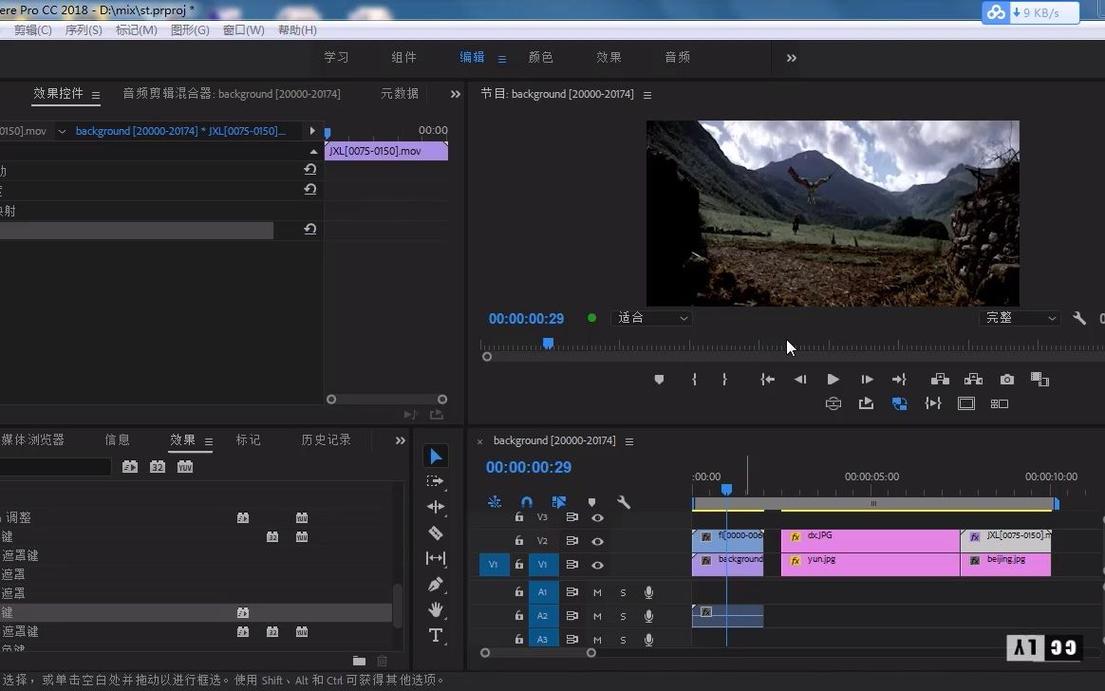1105x691 pixels.
Task: Switch to 音频 workspace tab
Action: pyautogui.click(x=677, y=57)
